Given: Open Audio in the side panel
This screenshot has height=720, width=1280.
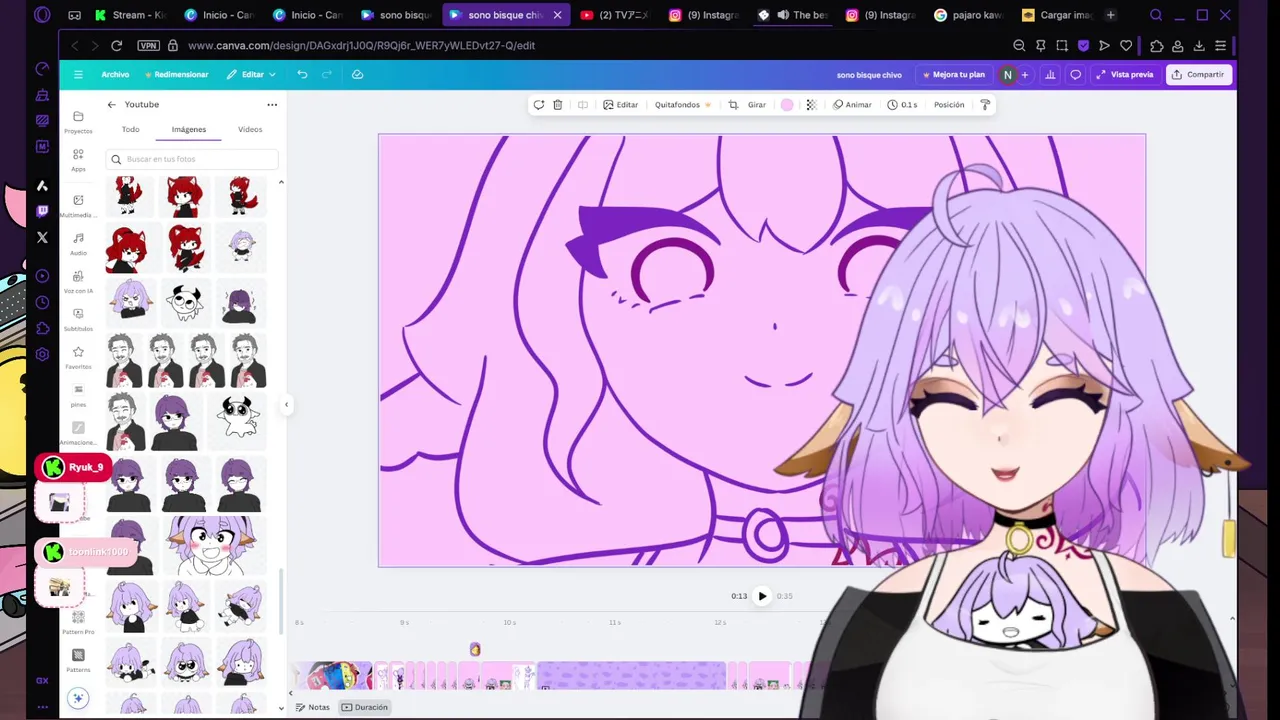Looking at the screenshot, I should coord(78,243).
